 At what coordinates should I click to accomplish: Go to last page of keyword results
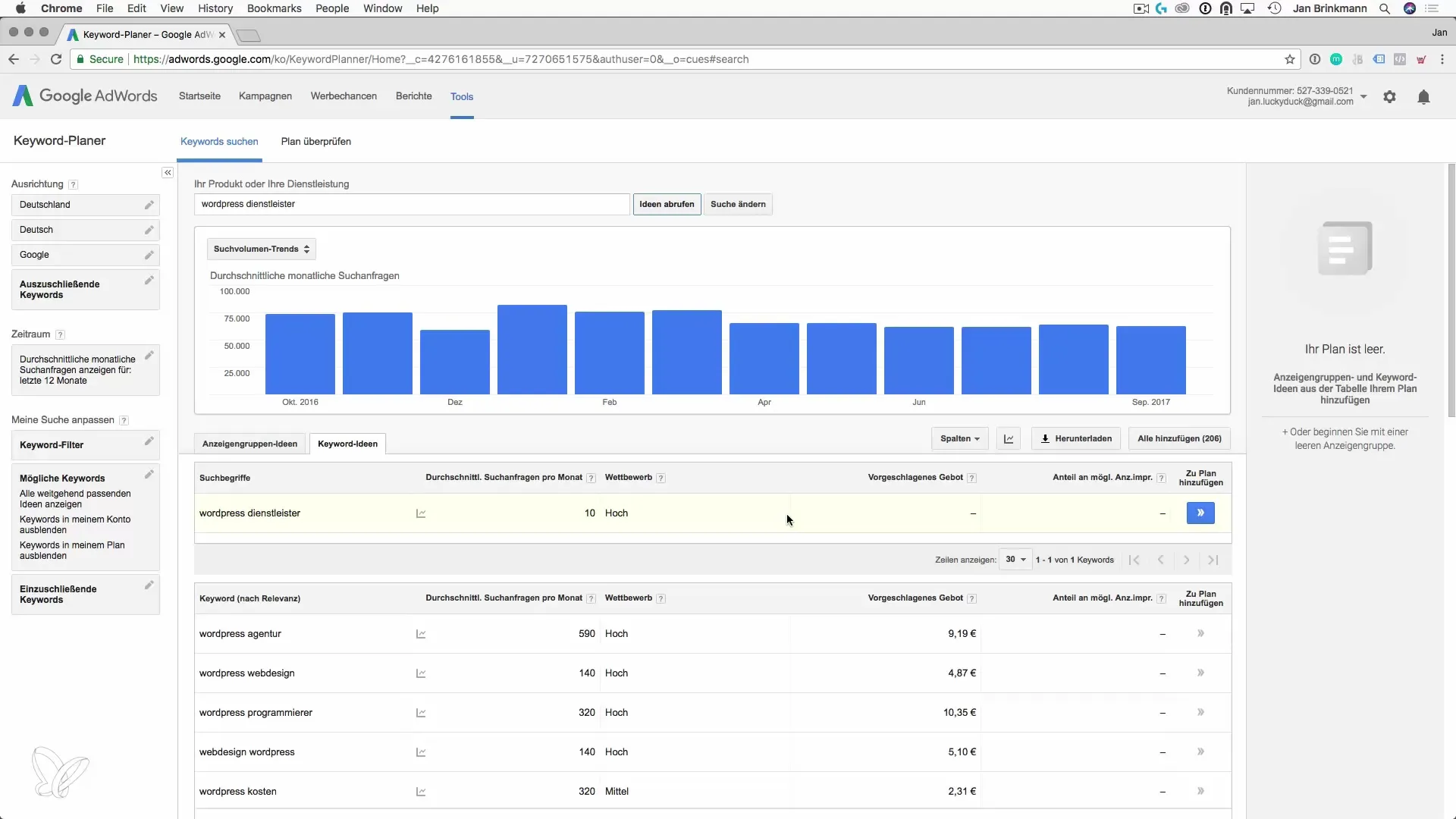click(1213, 560)
